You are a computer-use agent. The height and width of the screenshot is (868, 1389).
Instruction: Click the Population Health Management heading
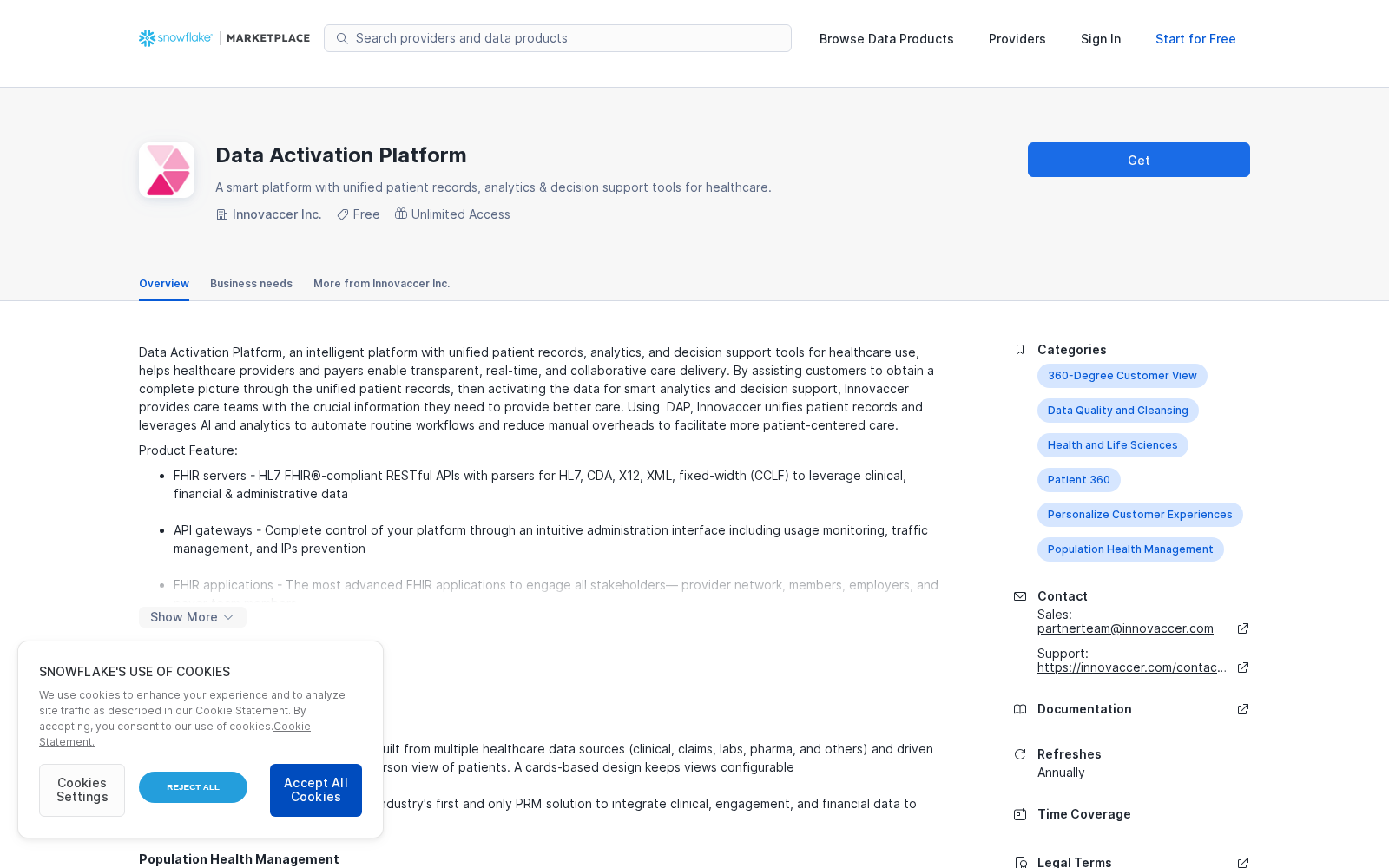(239, 859)
